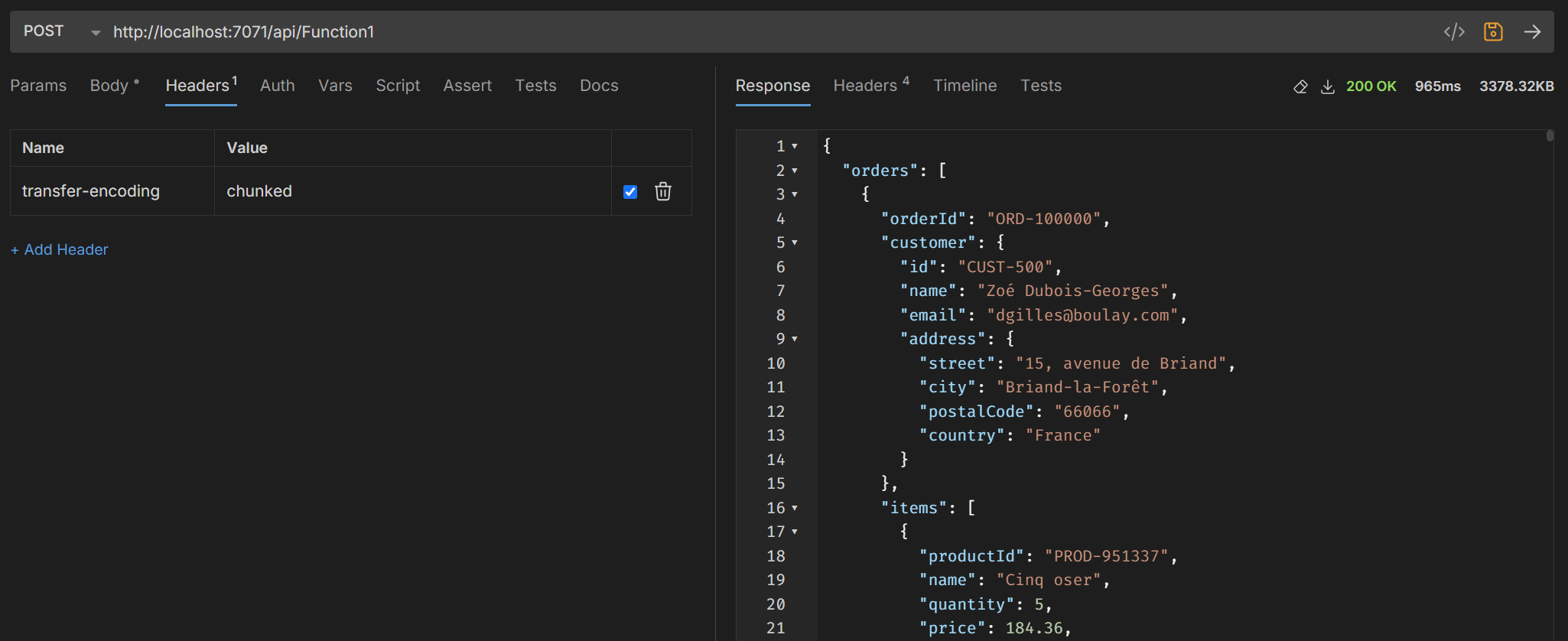Click the "dgilles@boulay.com" email value
Screen dimensions: 1568x641
[1082, 315]
